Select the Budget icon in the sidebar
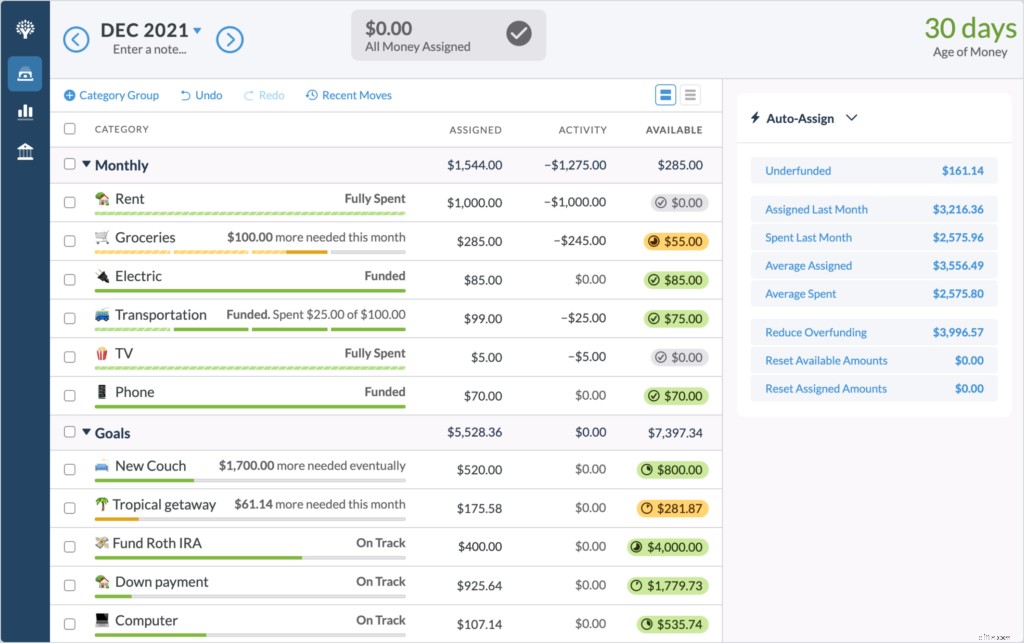 point(25,73)
